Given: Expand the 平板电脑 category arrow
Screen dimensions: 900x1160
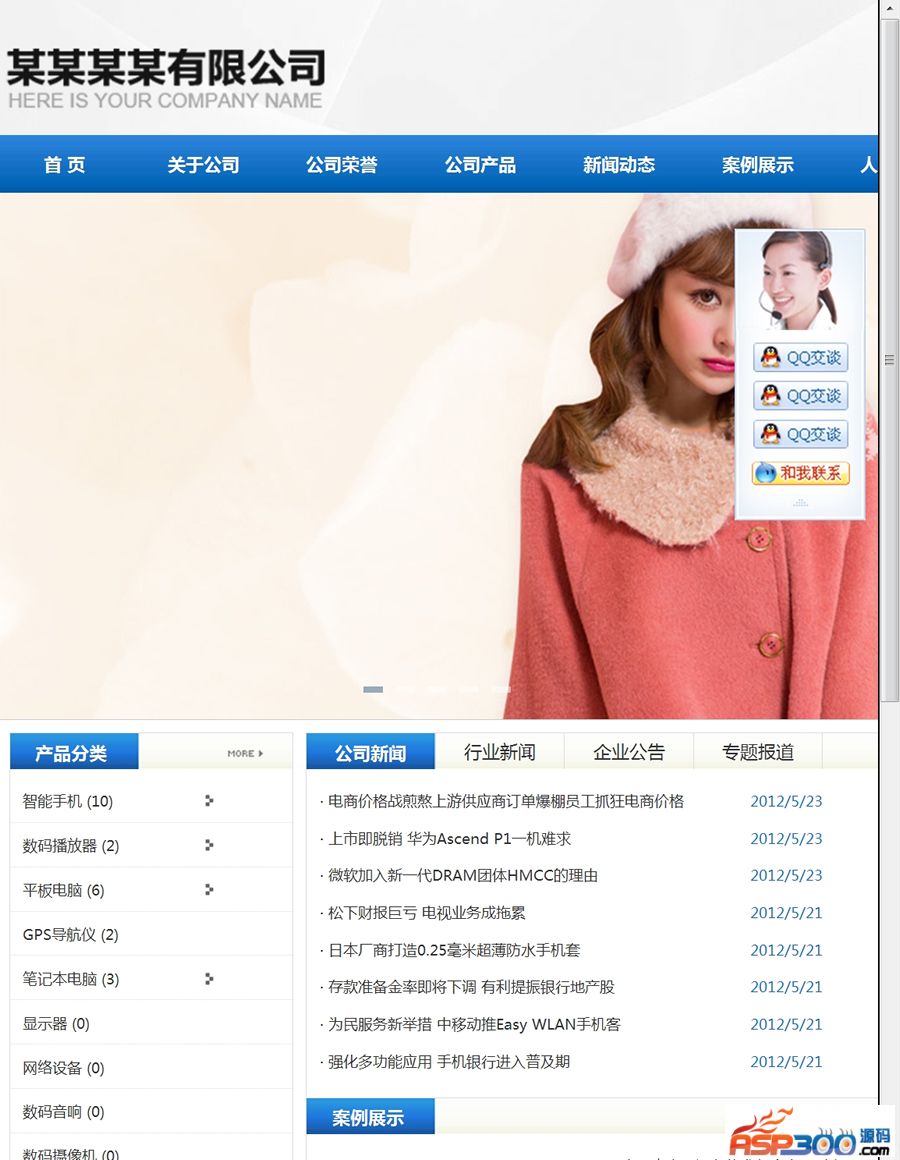Looking at the screenshot, I should (208, 889).
